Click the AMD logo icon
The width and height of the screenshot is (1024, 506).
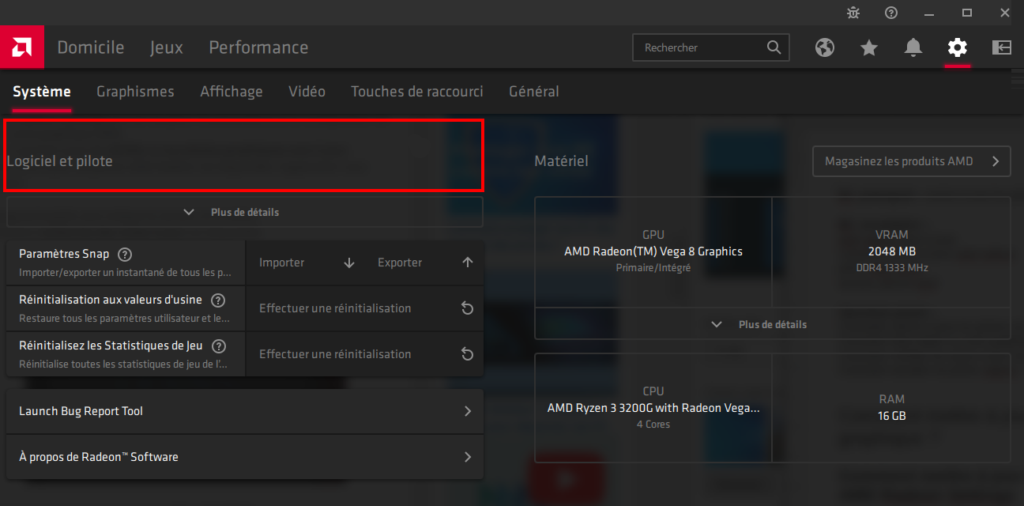(22, 47)
